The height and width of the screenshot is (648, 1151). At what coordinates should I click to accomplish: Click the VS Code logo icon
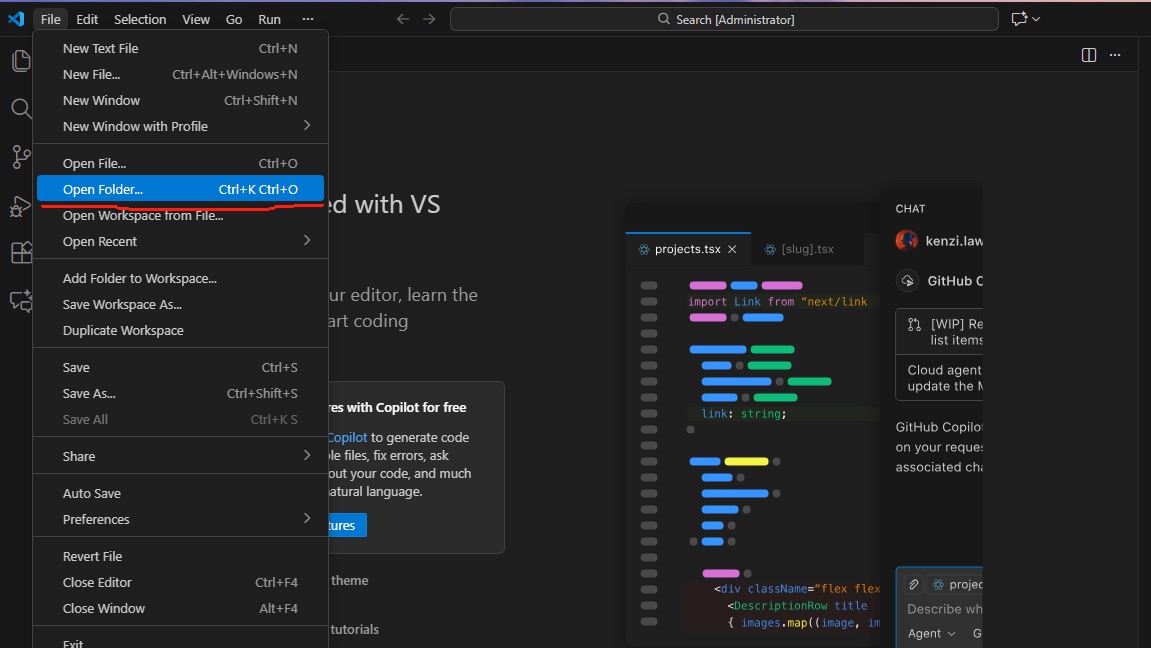[x=15, y=19]
